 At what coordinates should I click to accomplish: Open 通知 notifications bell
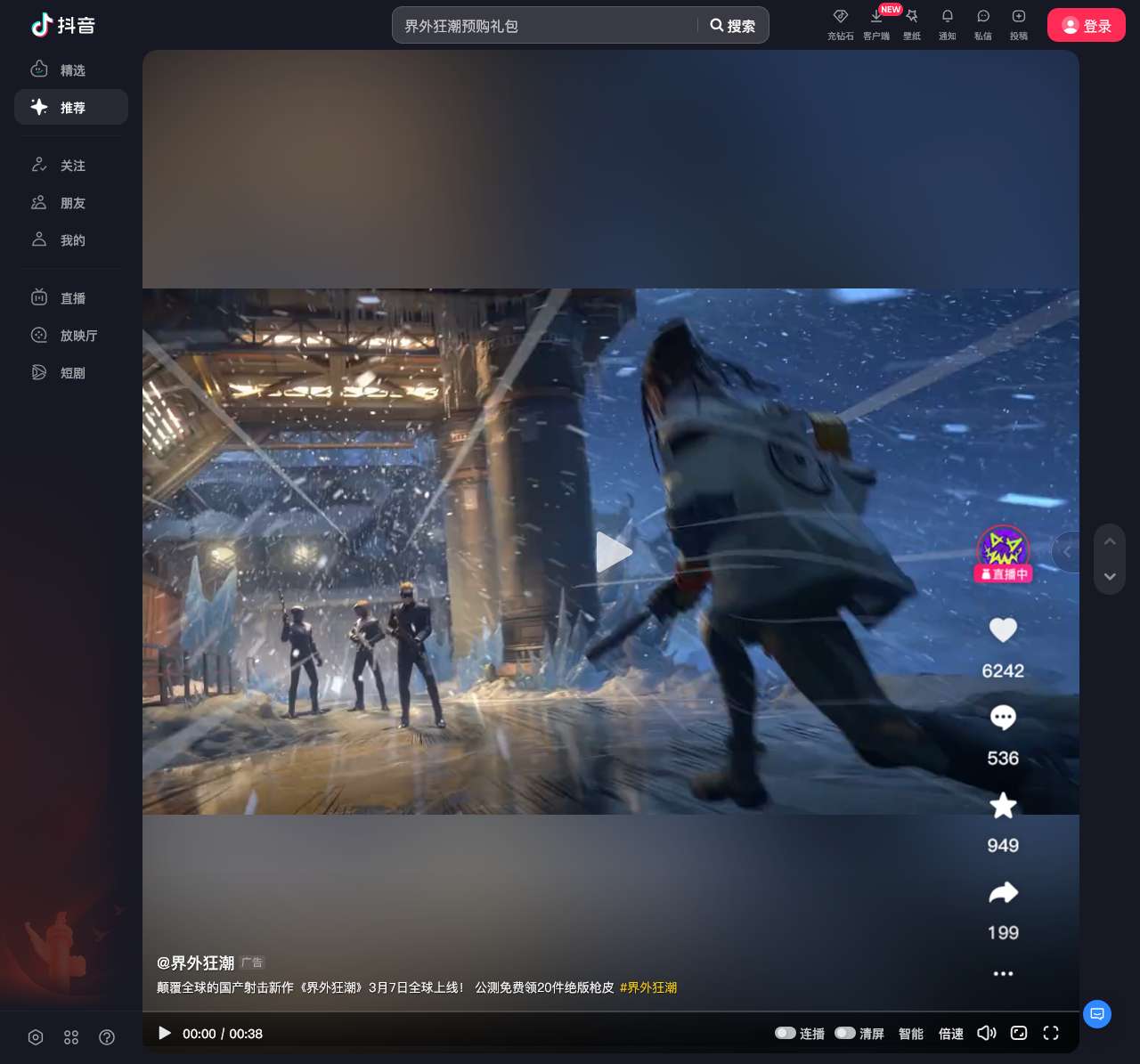(948, 25)
